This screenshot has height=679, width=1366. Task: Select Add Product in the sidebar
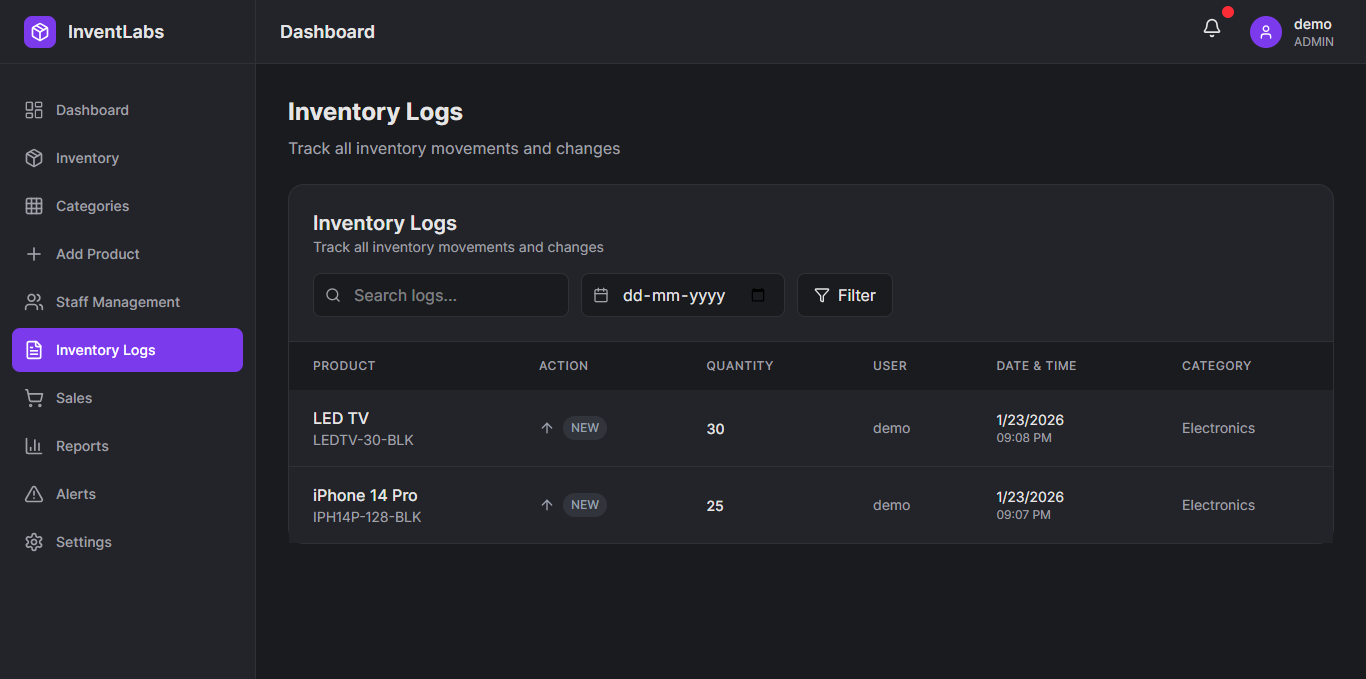[97, 254]
